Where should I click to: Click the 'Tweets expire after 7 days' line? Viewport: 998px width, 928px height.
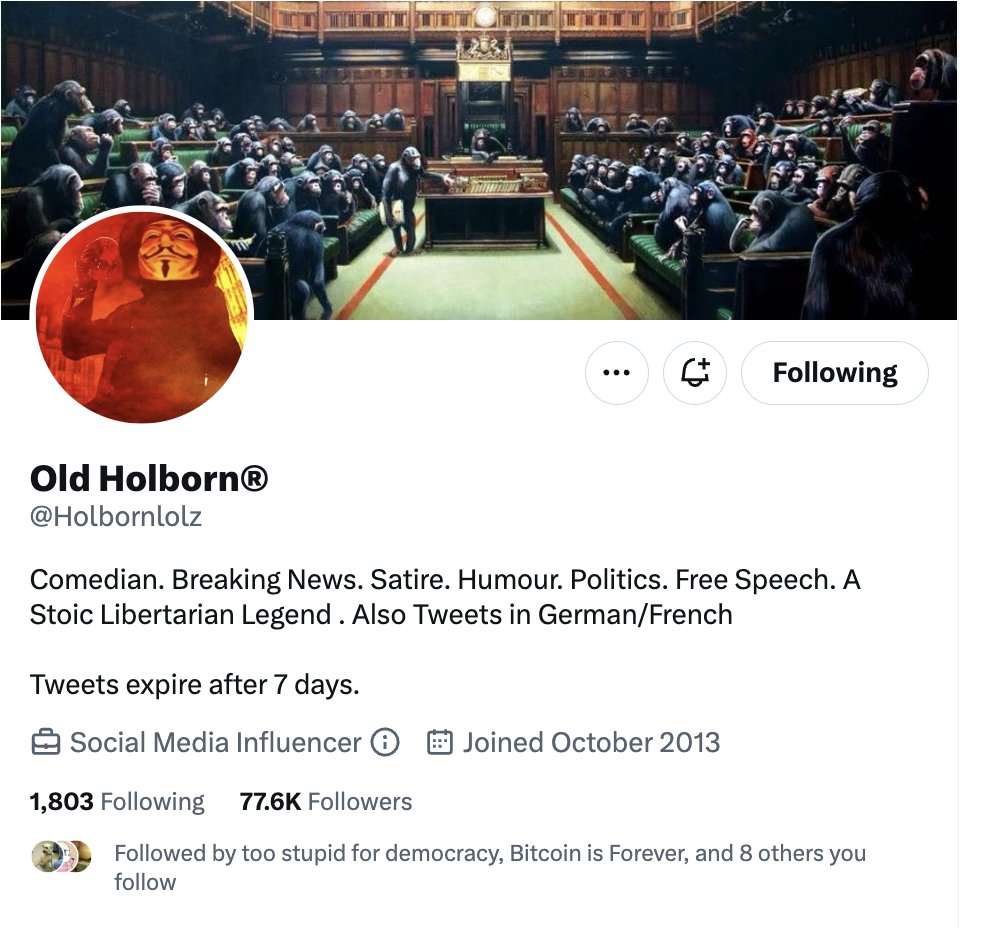click(x=194, y=685)
